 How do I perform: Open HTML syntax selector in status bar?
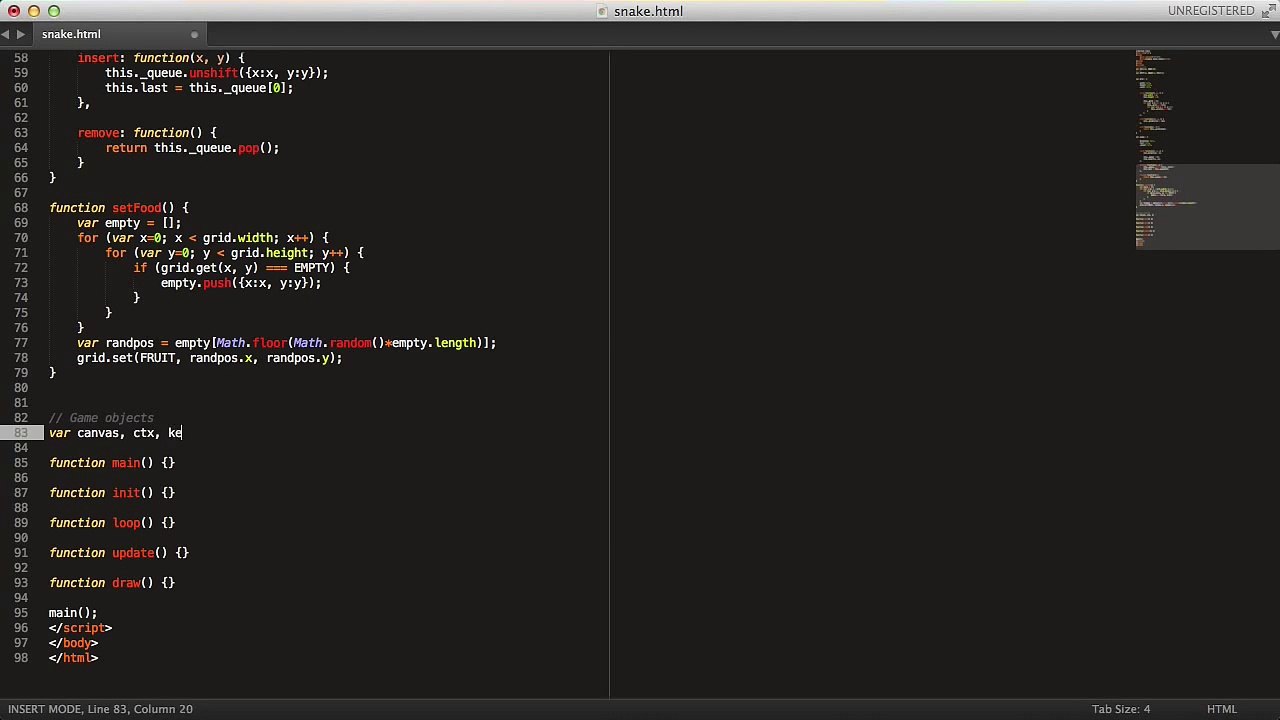click(1222, 709)
